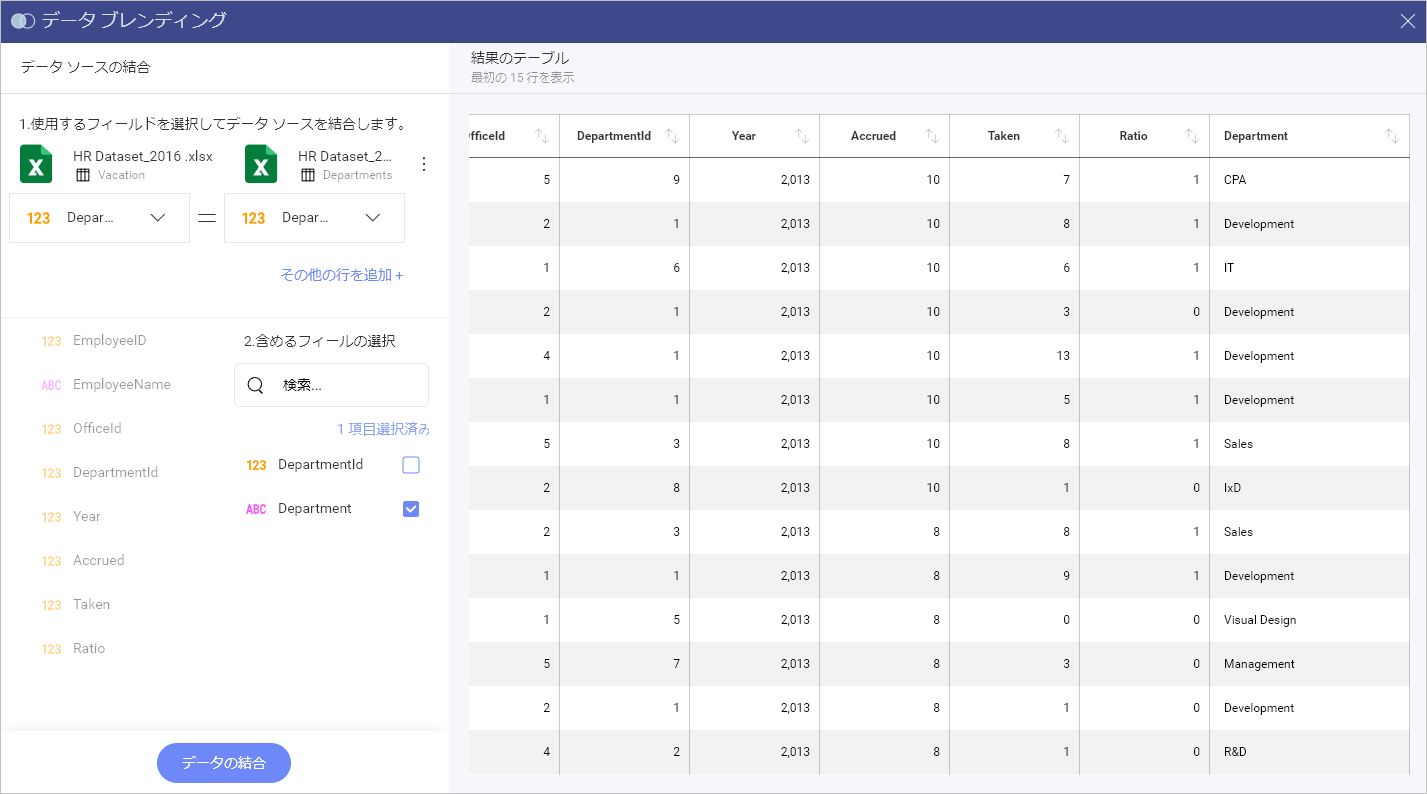Close the Data Blending dialog

tap(1407, 21)
